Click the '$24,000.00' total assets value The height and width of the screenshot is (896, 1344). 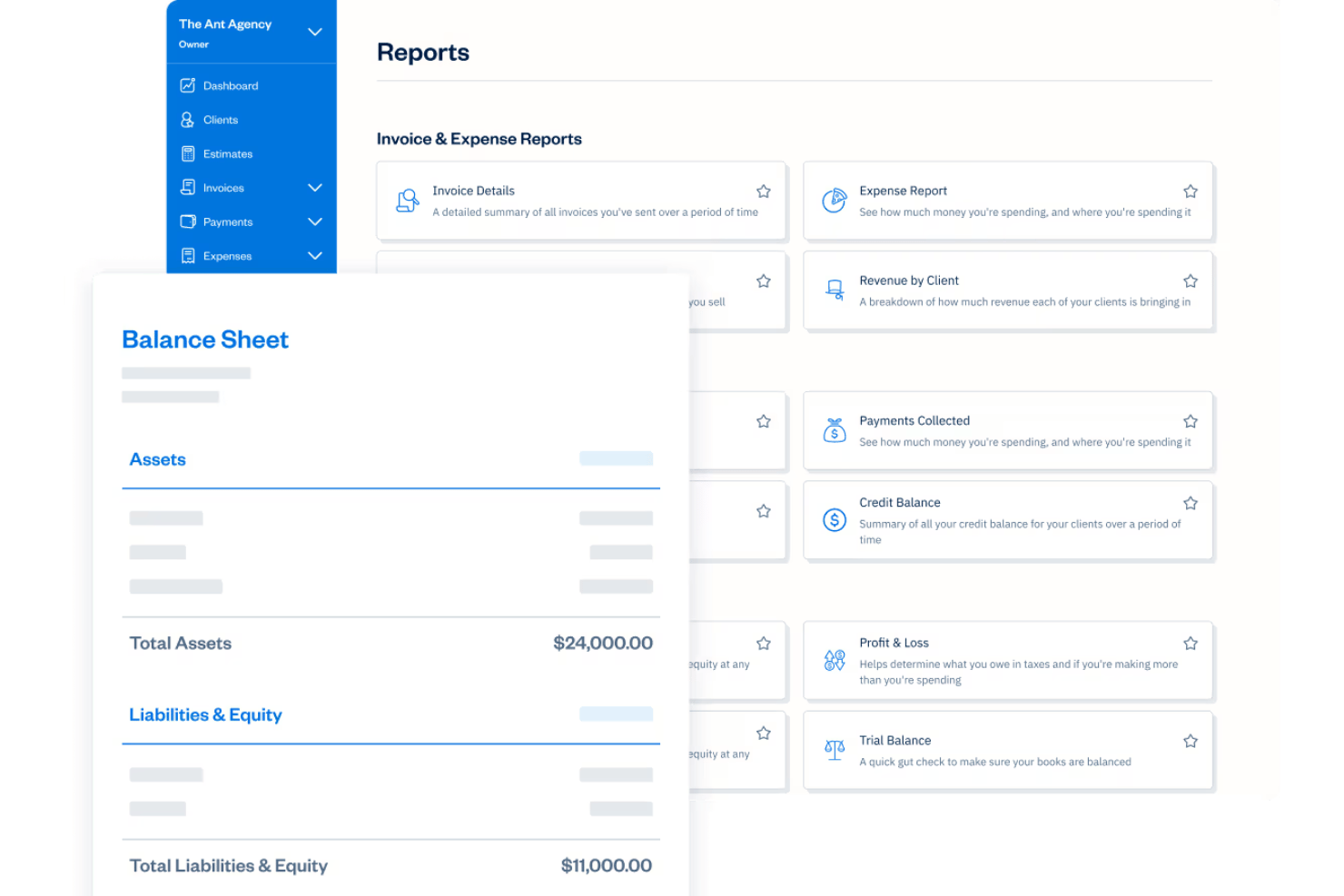coord(603,644)
